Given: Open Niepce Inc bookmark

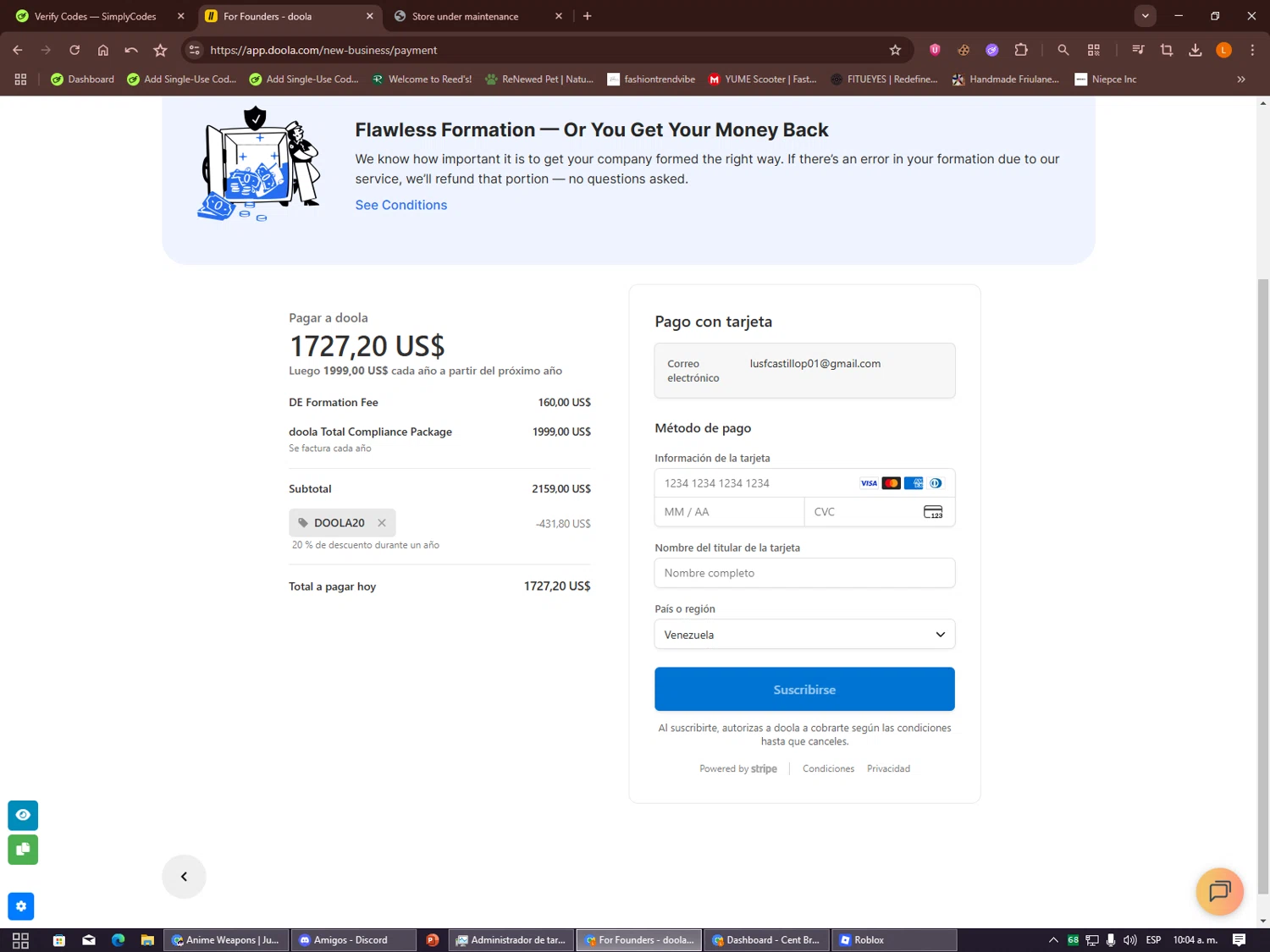Looking at the screenshot, I should (1106, 80).
